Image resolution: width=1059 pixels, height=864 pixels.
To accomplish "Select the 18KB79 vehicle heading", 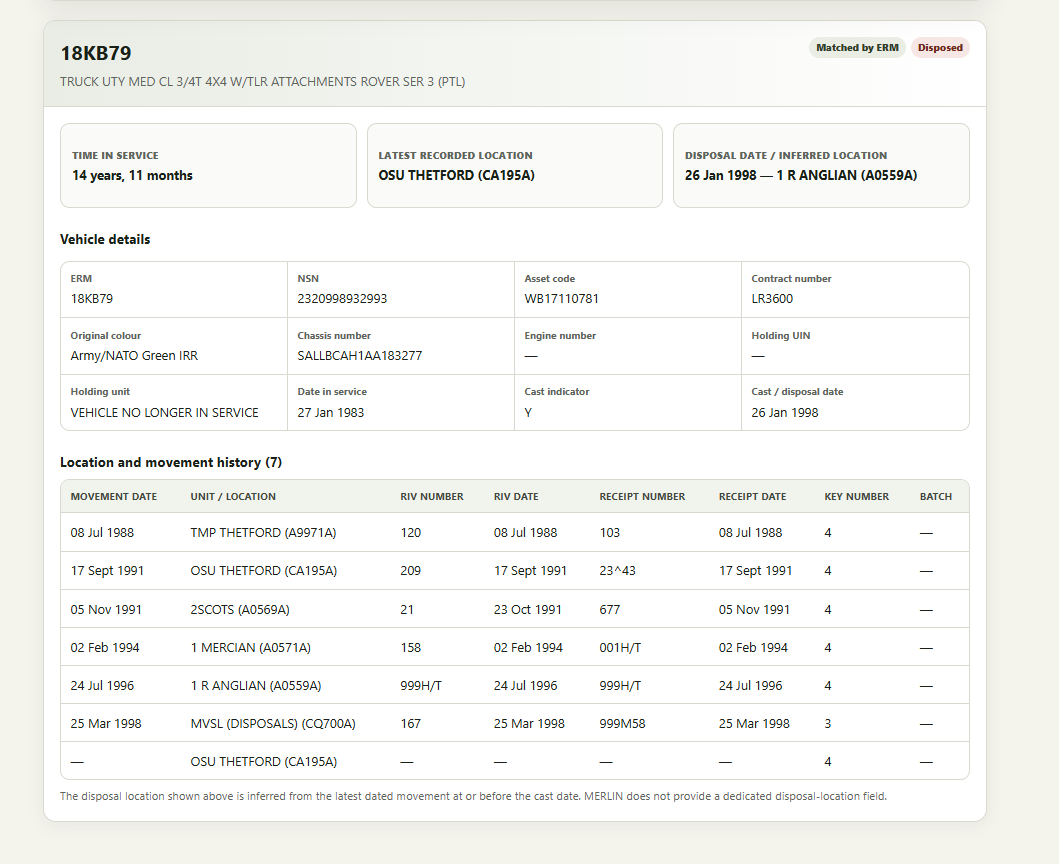I will (x=96, y=53).
